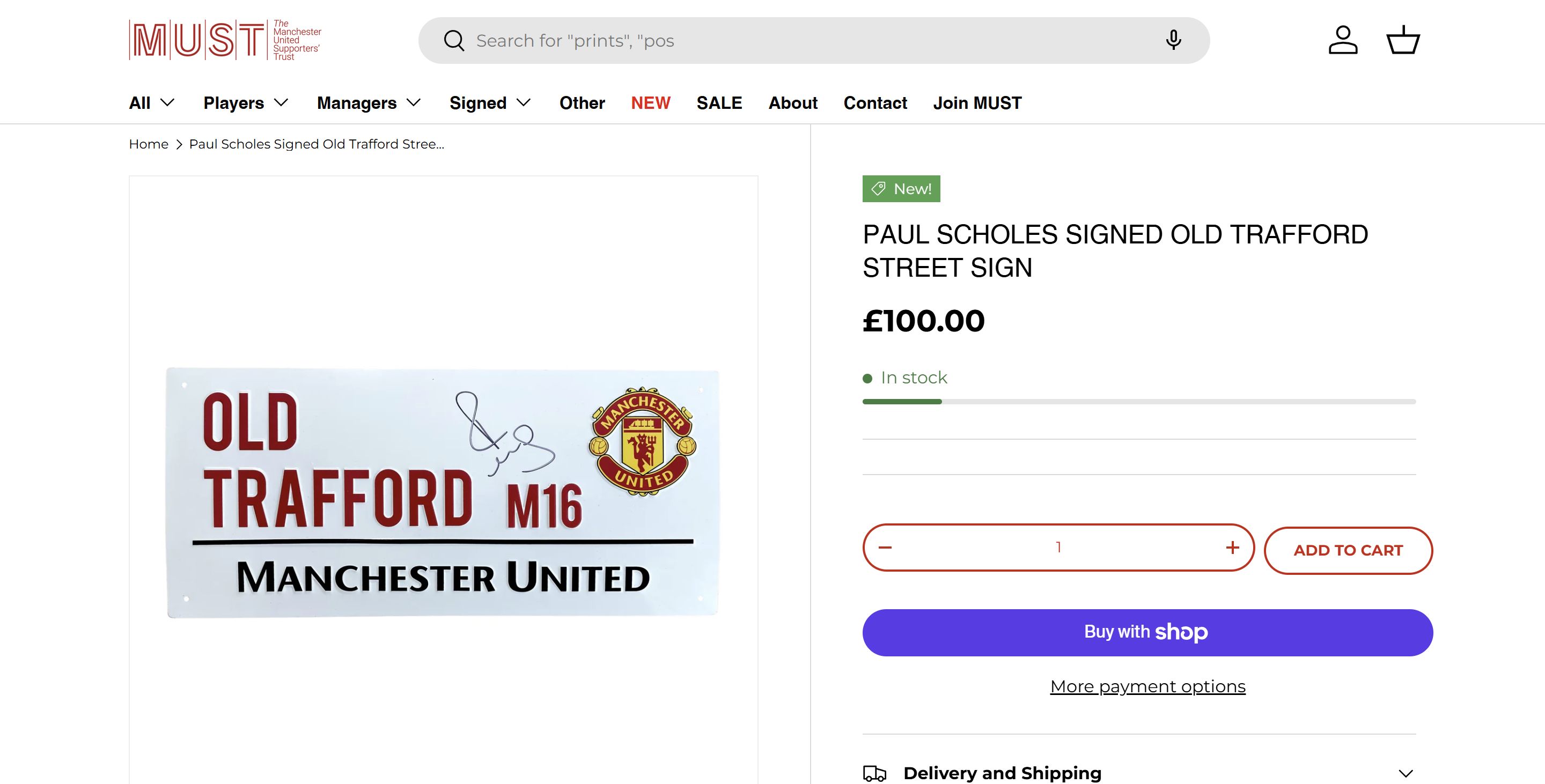Open the Signed dropdown menu
This screenshot has height=784, width=1545.
point(490,103)
